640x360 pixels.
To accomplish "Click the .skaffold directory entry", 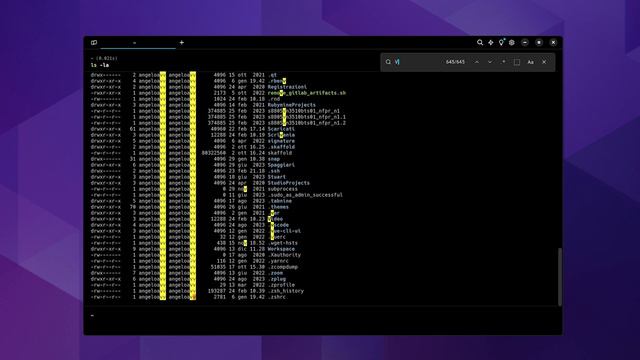I will click(281, 147).
